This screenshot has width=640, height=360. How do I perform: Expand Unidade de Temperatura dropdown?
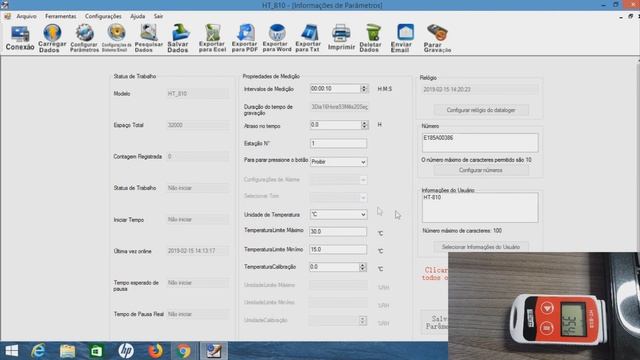363,215
